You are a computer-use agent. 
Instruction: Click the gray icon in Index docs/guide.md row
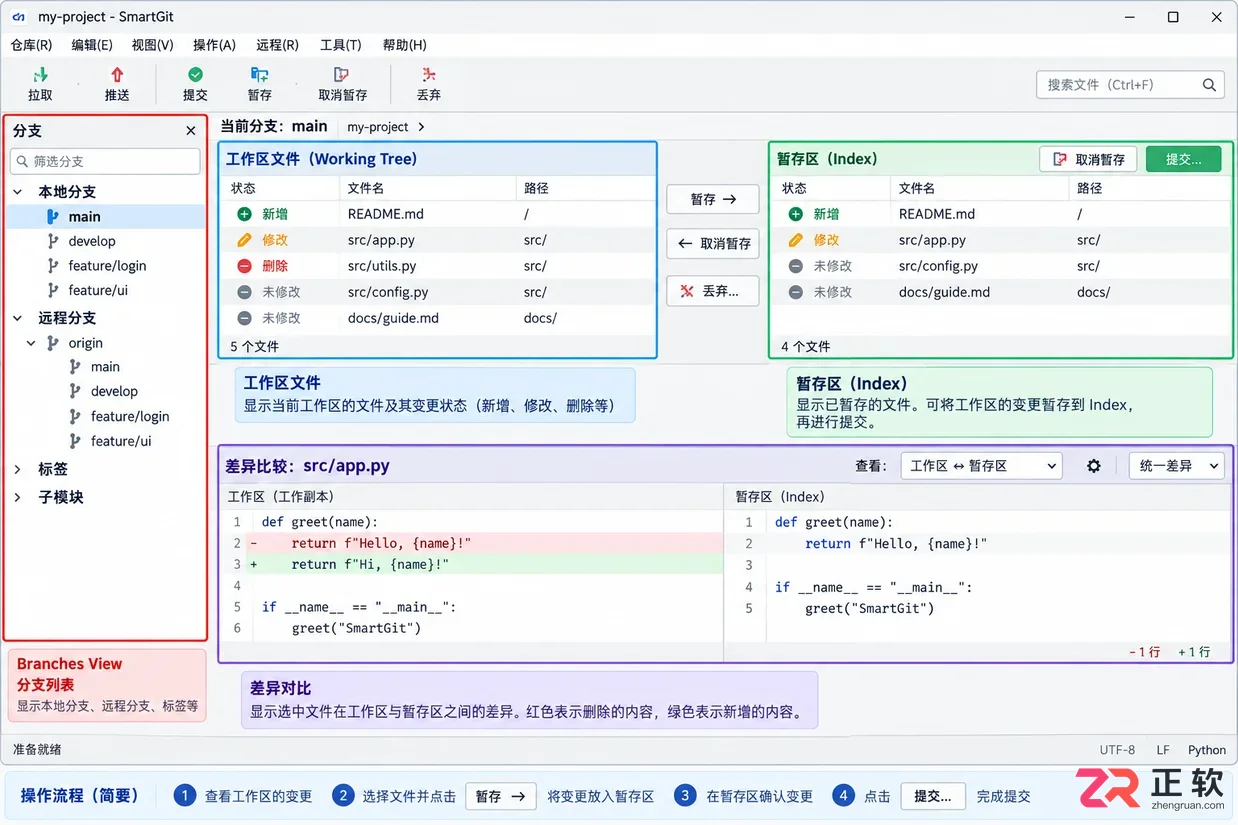(795, 292)
